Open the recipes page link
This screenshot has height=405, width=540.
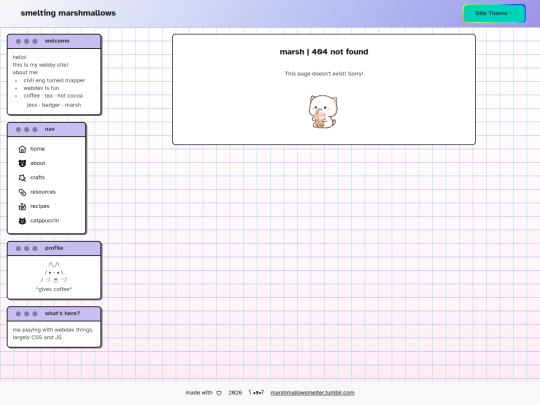click(x=40, y=206)
